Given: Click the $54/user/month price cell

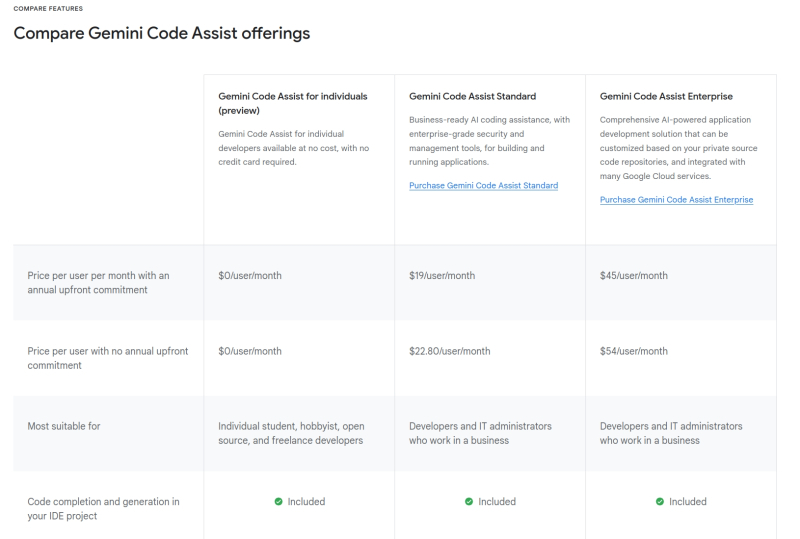Looking at the screenshot, I should (633, 351).
